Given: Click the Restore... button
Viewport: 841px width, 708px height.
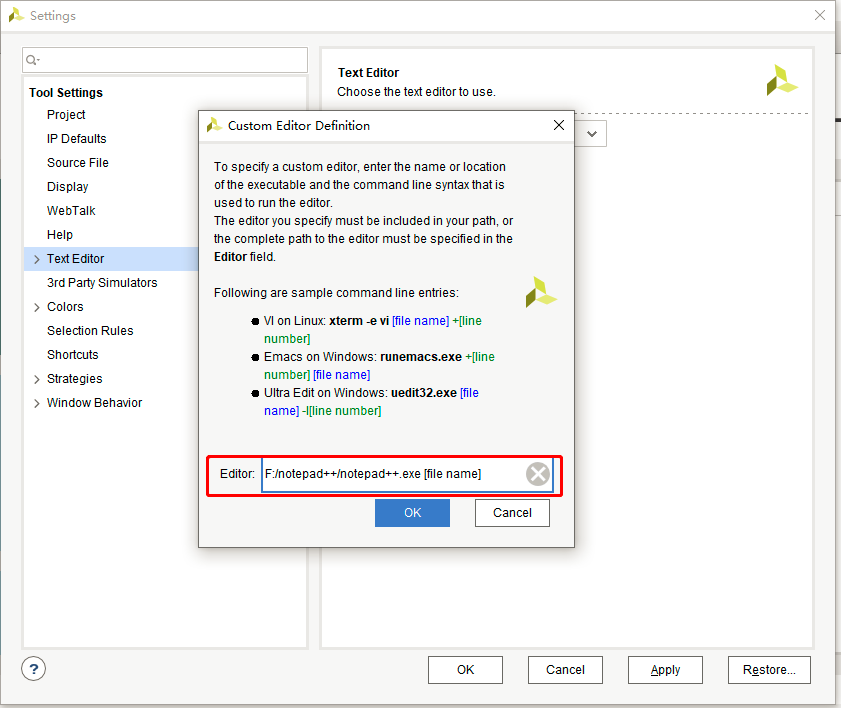Looking at the screenshot, I should [769, 670].
